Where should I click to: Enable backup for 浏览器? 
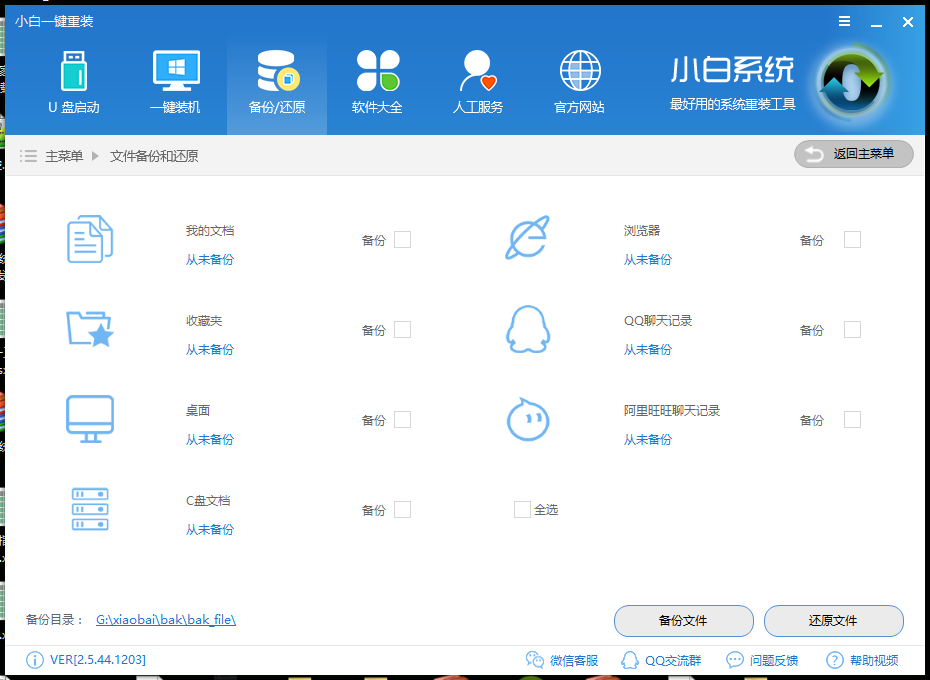coord(851,239)
